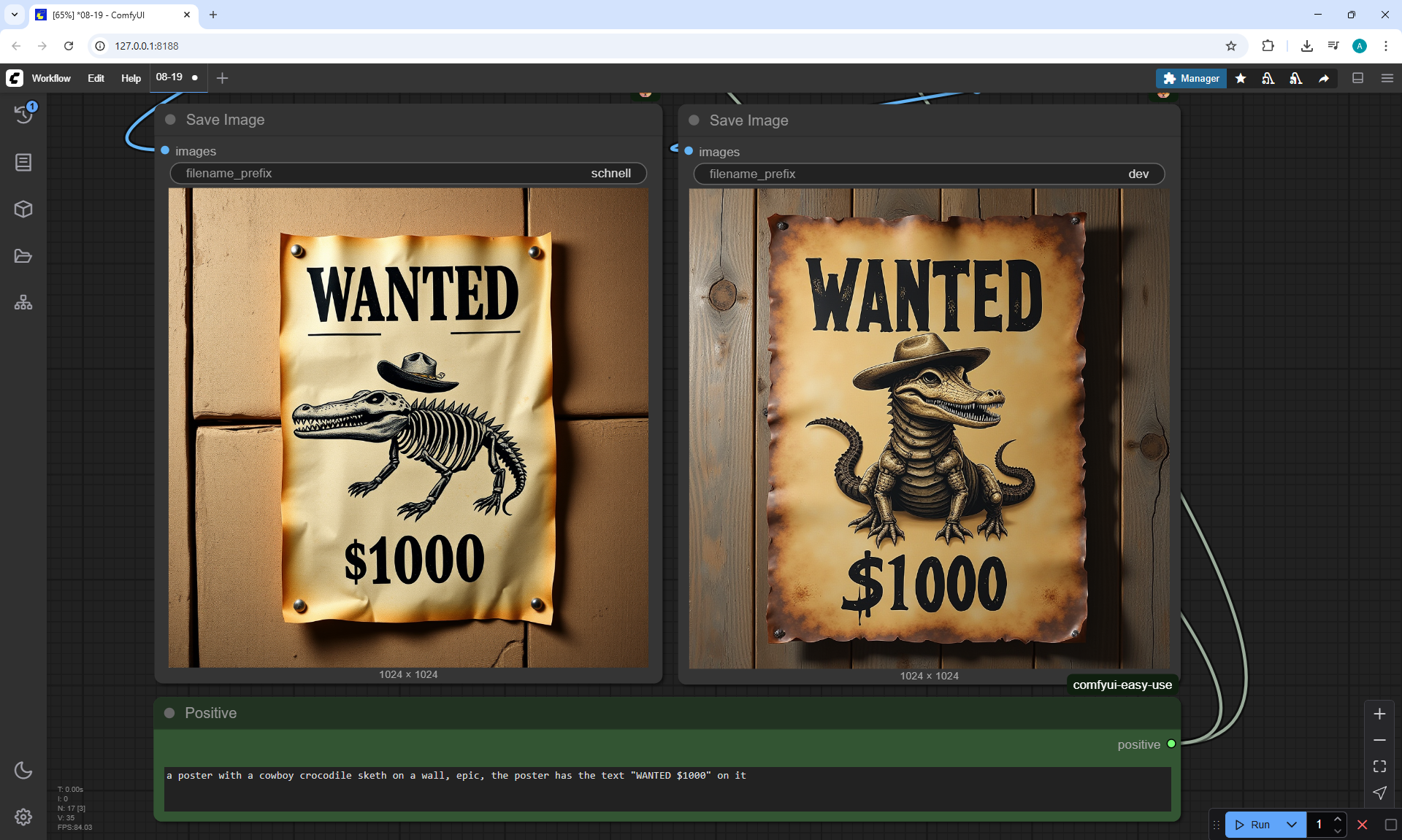Toggle dark theme with the moon icon
The image size is (1402, 840).
pos(23,770)
